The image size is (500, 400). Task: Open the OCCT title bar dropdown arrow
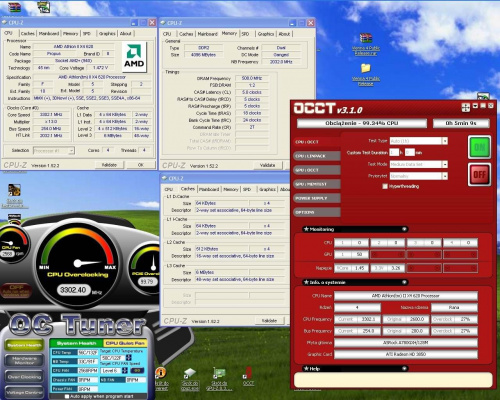click(x=475, y=106)
